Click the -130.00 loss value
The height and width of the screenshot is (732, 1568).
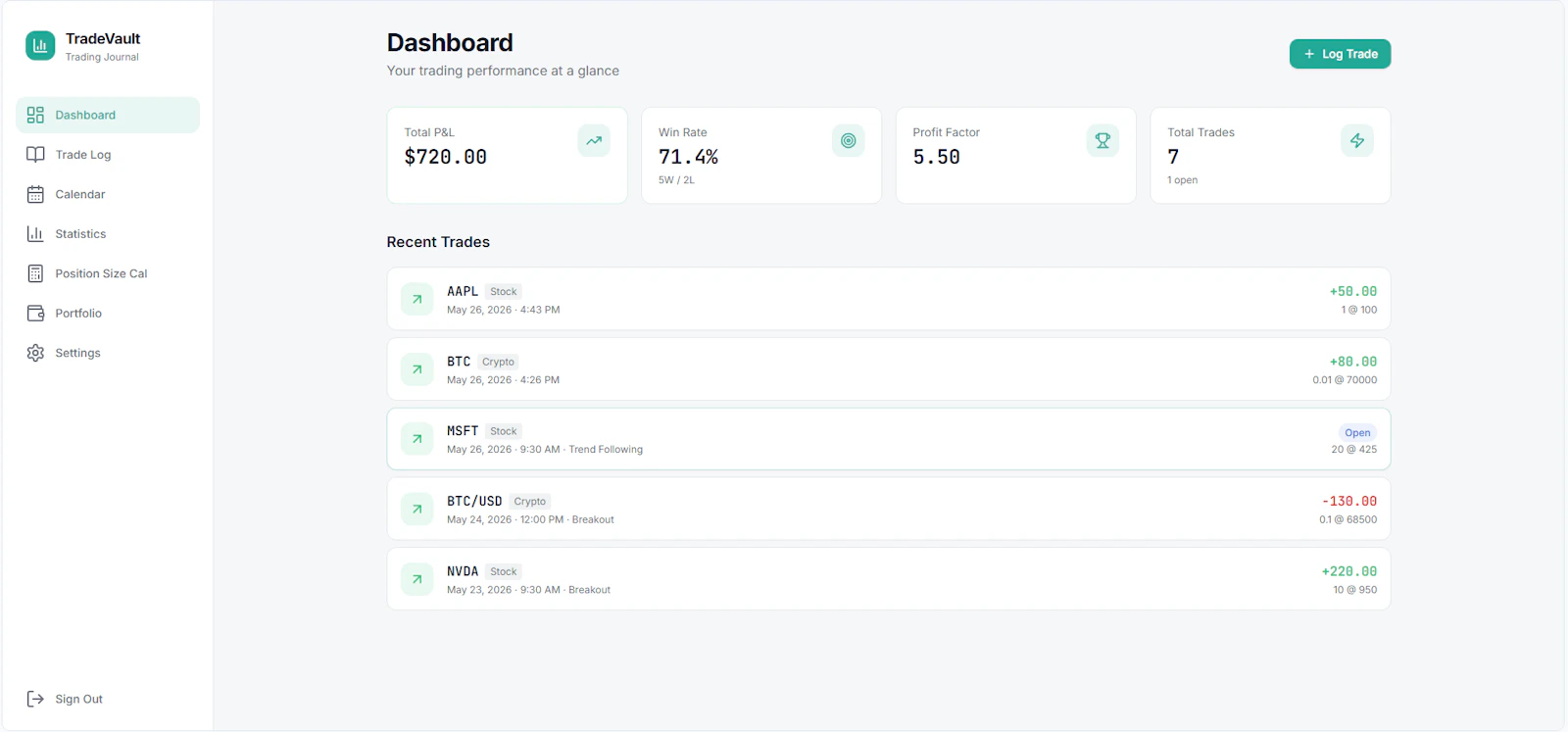(1349, 501)
